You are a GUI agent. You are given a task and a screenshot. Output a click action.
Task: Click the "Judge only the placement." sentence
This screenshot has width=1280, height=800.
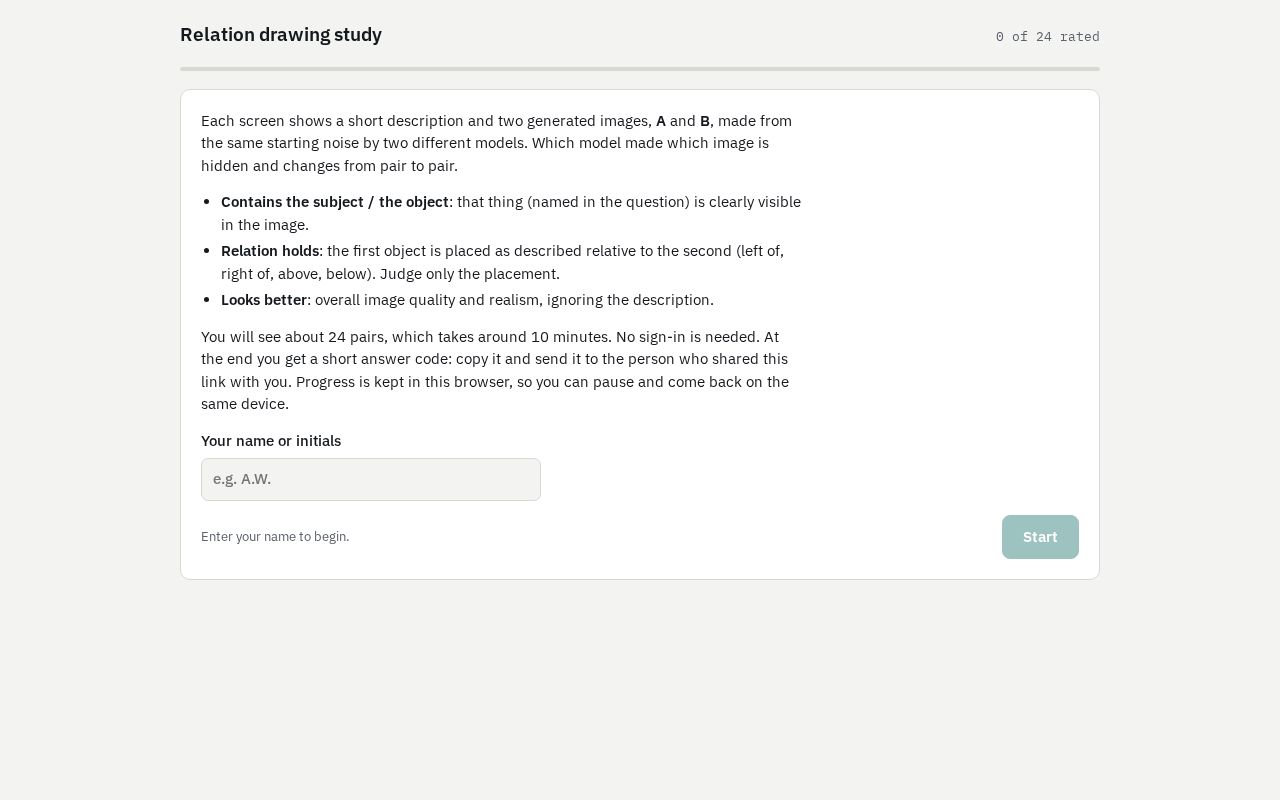pos(470,274)
